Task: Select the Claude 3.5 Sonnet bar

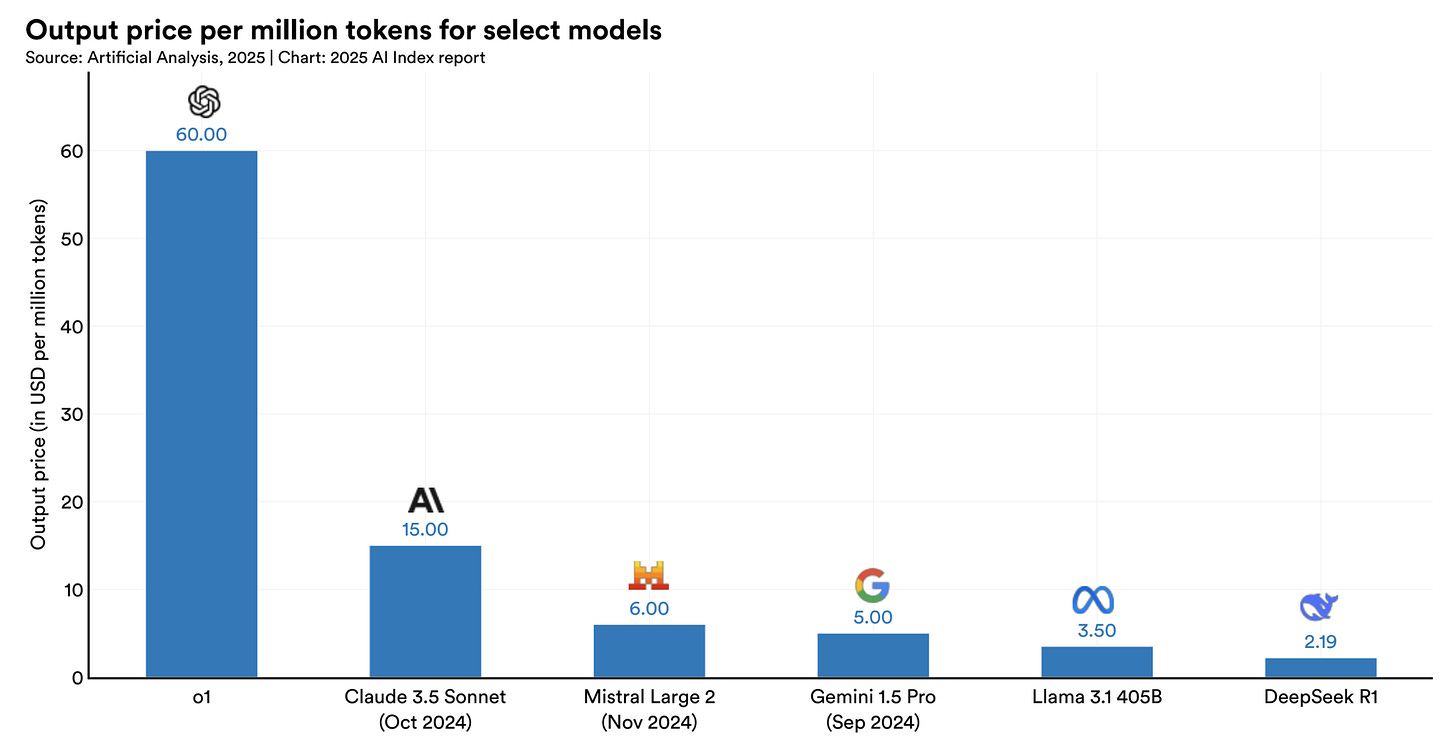Action: 425,611
